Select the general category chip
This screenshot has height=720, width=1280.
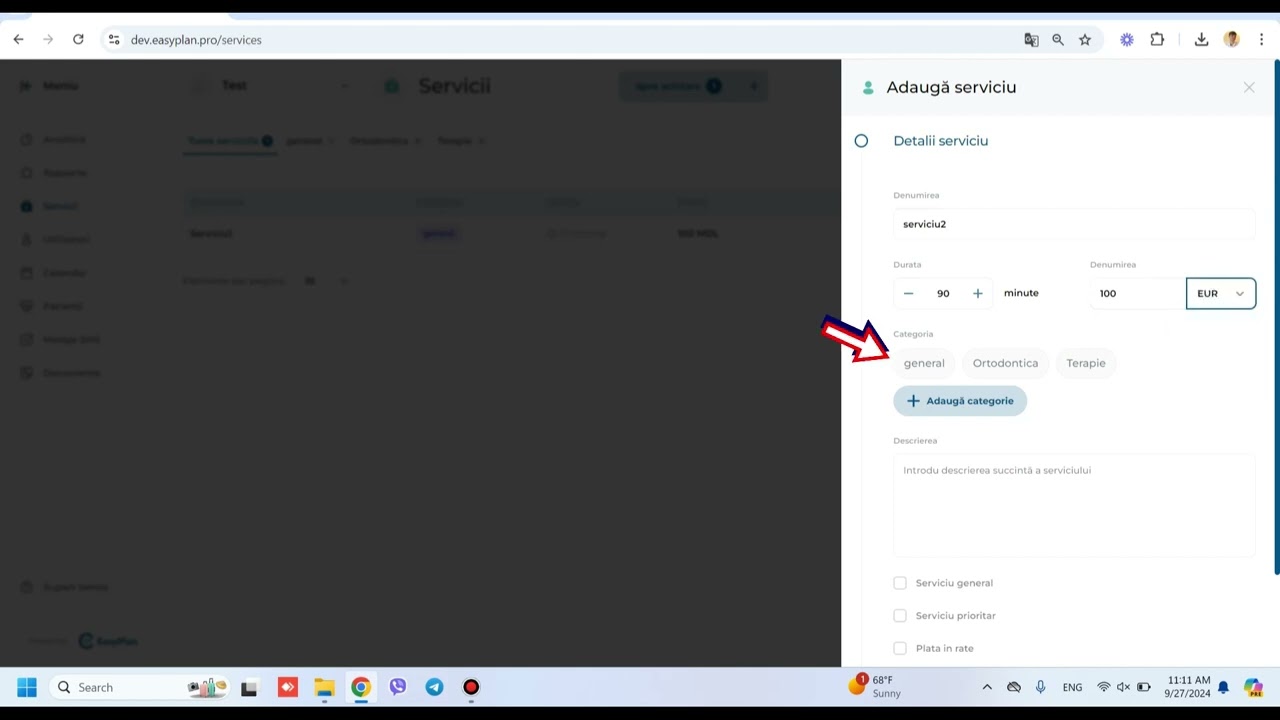924,363
